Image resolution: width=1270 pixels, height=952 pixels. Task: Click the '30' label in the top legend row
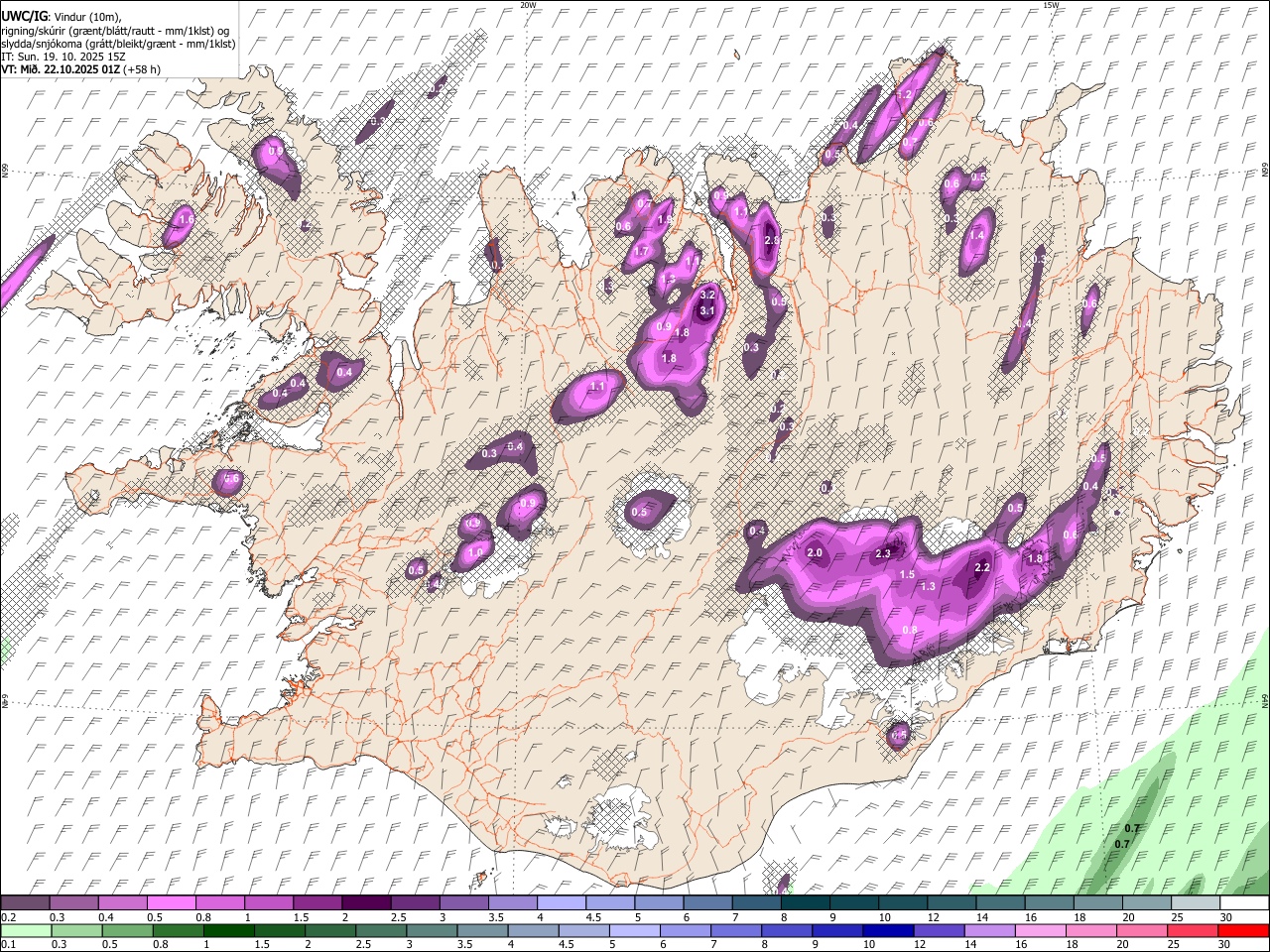(x=1225, y=917)
